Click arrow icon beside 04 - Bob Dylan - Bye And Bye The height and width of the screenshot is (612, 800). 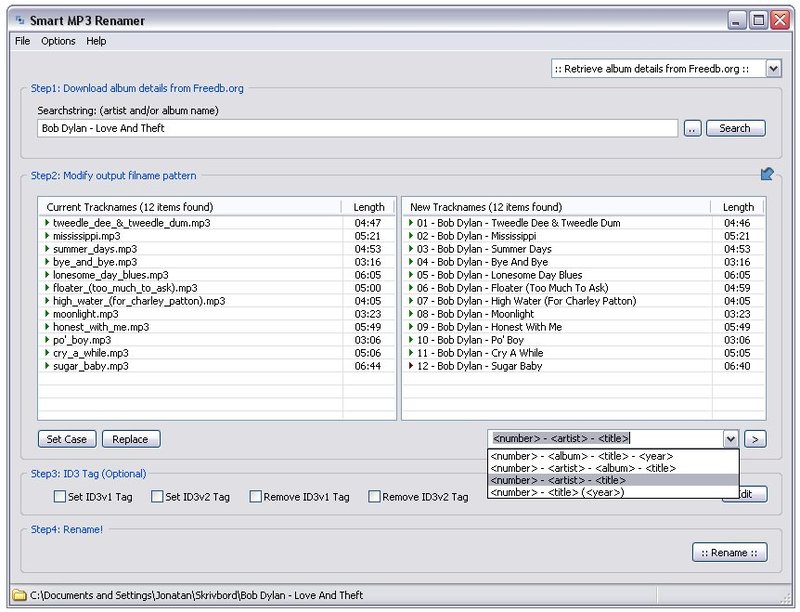click(411, 262)
